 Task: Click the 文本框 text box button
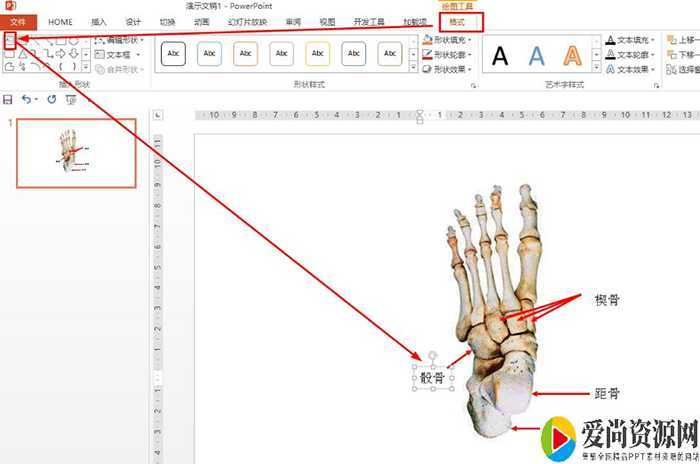coord(118,55)
